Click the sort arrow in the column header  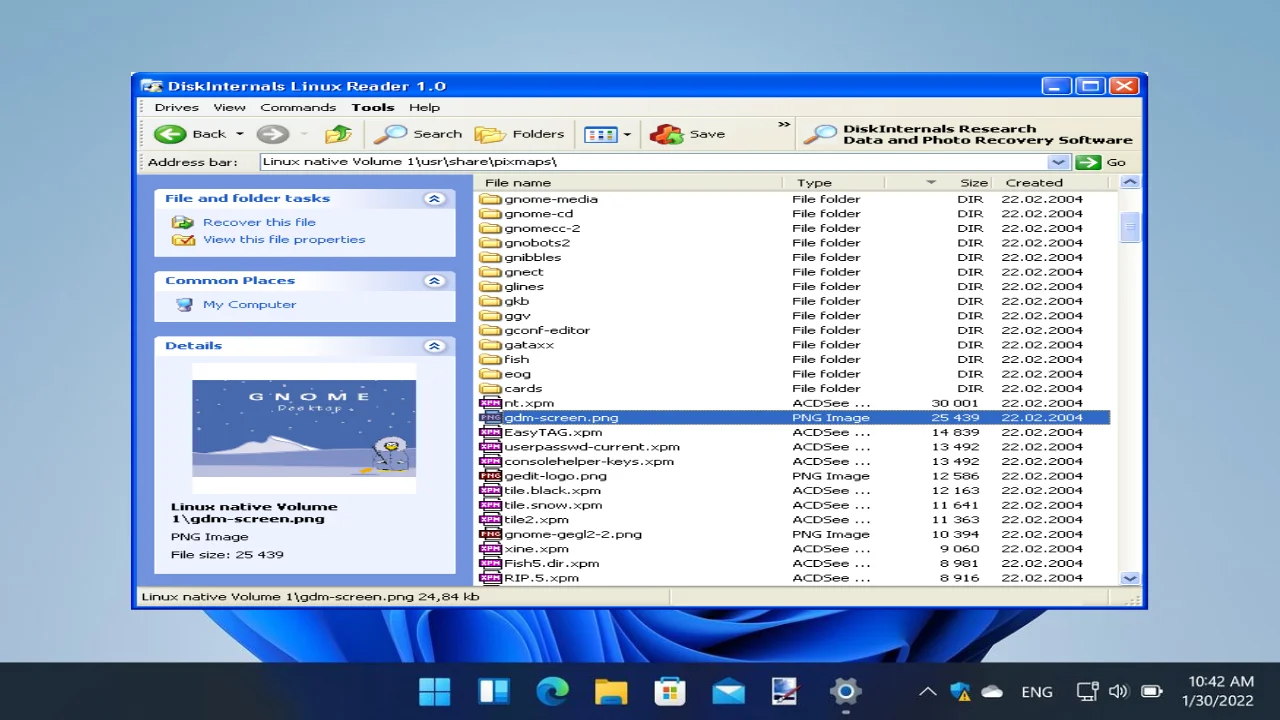[x=931, y=183]
